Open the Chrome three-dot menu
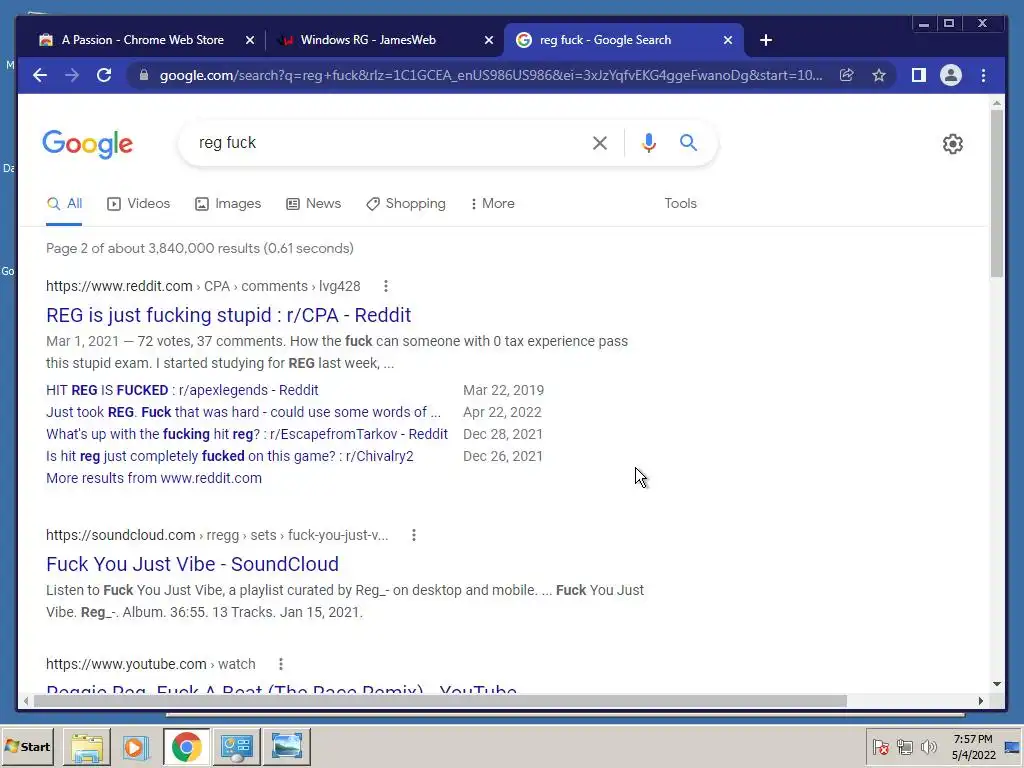The height and width of the screenshot is (768, 1024). pyautogui.click(x=984, y=75)
